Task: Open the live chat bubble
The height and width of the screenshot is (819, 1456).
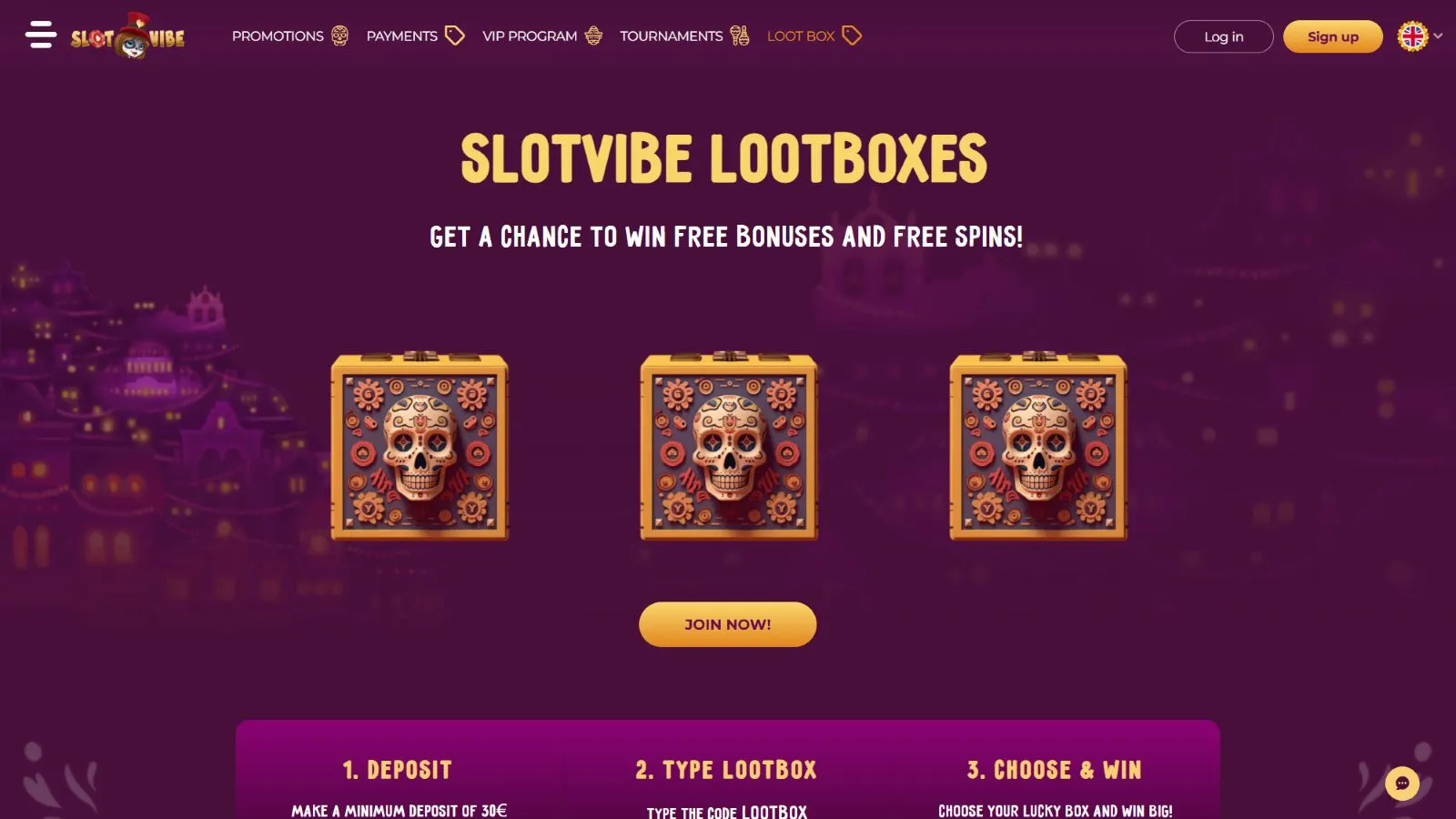Action: pos(1402,783)
